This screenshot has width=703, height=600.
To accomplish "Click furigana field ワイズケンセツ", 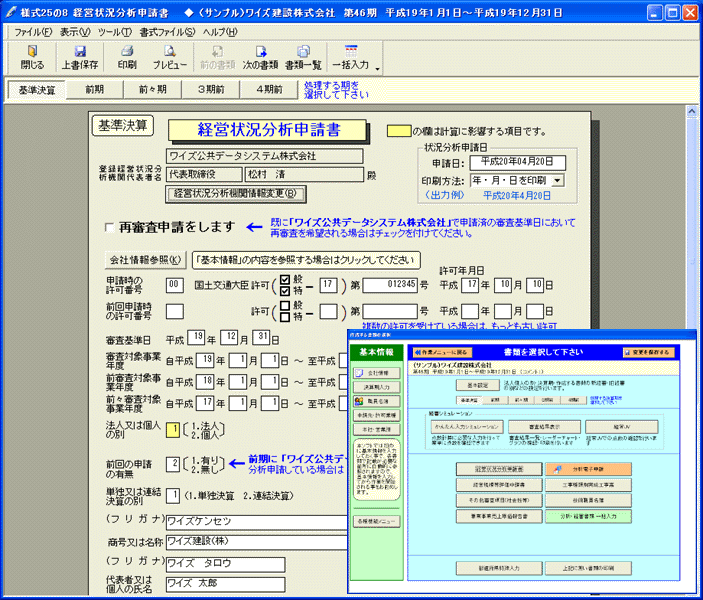I will point(256,522).
